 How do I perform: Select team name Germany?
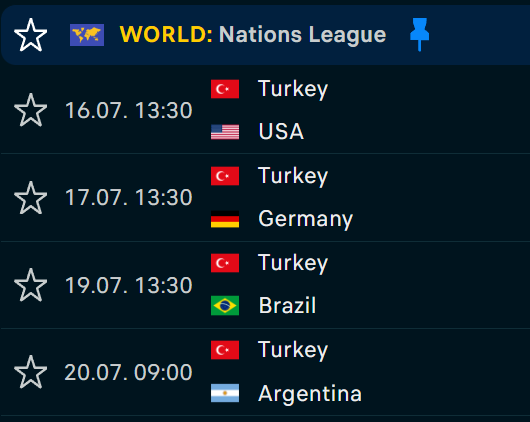click(306, 219)
